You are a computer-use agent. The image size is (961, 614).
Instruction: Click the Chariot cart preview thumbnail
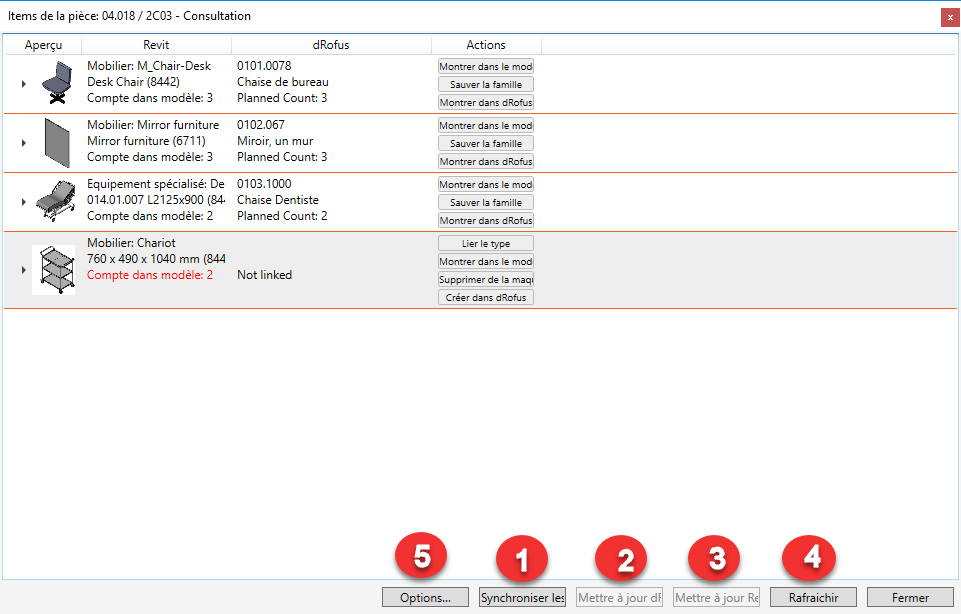53,270
